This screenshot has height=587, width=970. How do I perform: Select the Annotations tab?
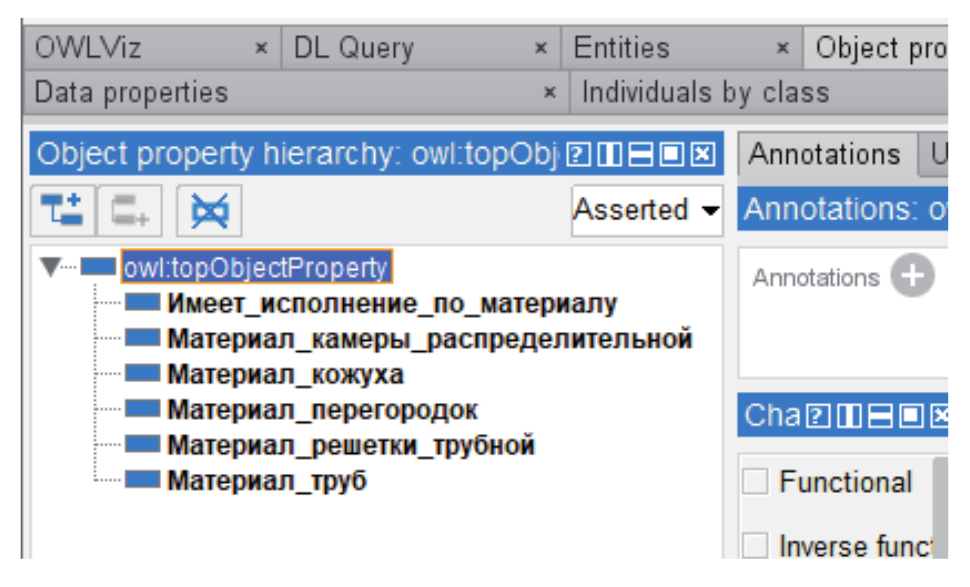[x=824, y=154]
